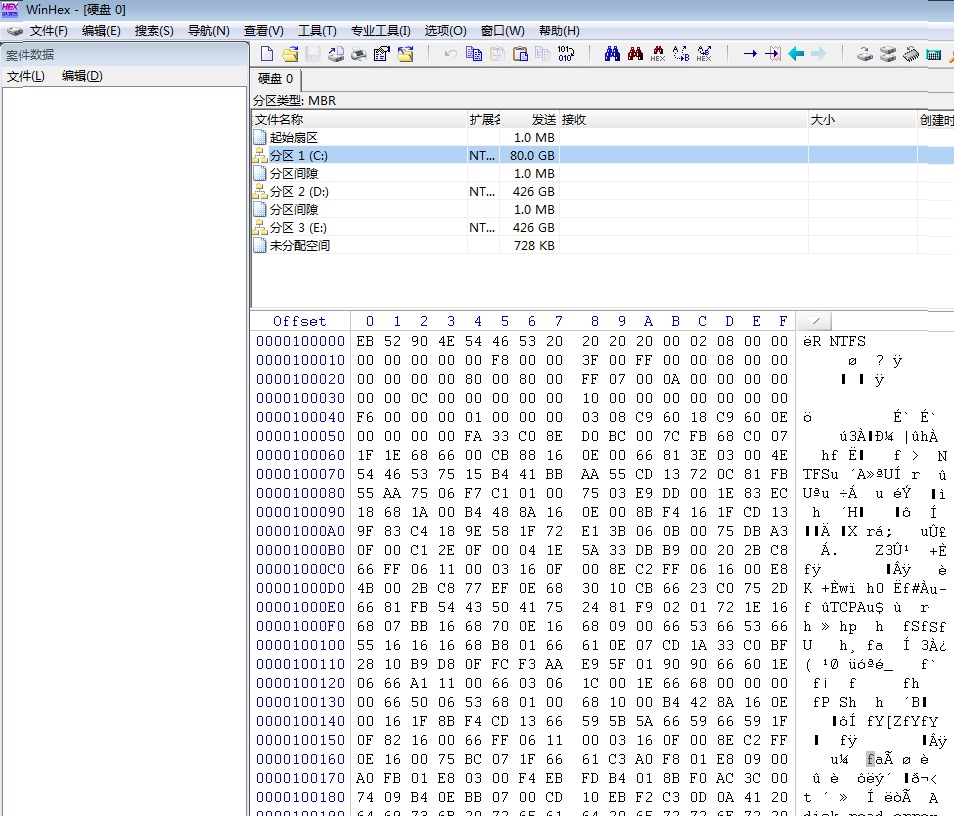Open the 导航(N) menu
Image resolution: width=954 pixels, height=816 pixels.
[x=209, y=31]
